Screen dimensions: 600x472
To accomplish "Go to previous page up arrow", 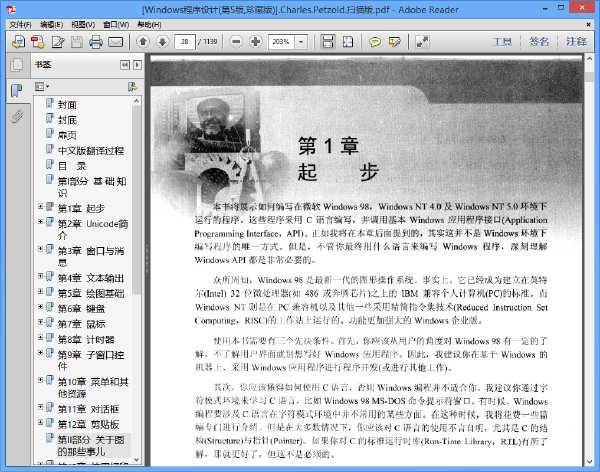I will 143,41.
